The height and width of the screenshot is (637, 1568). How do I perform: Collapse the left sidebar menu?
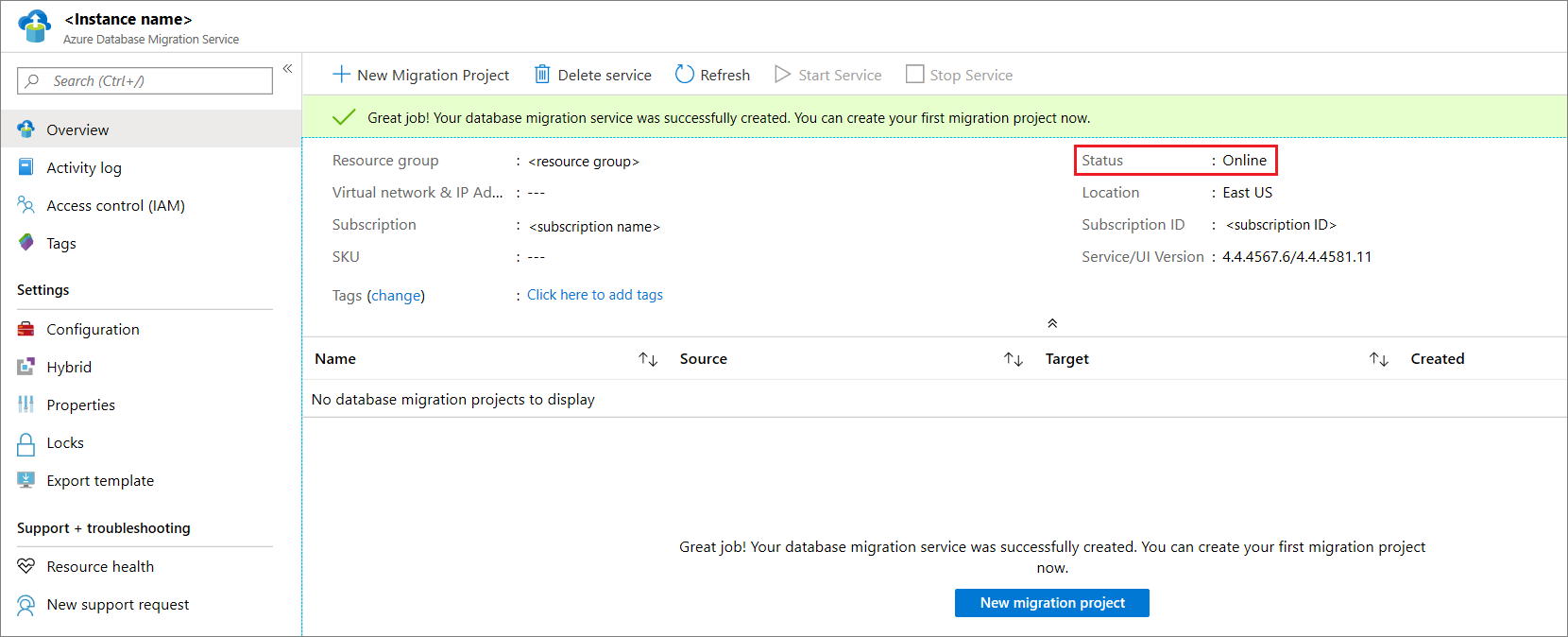coord(288,69)
